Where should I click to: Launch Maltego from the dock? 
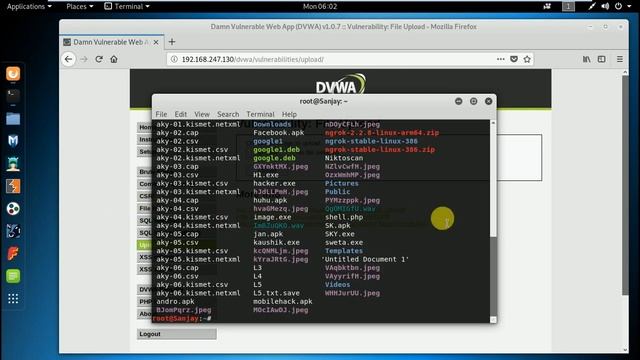pyautogui.click(x=13, y=231)
